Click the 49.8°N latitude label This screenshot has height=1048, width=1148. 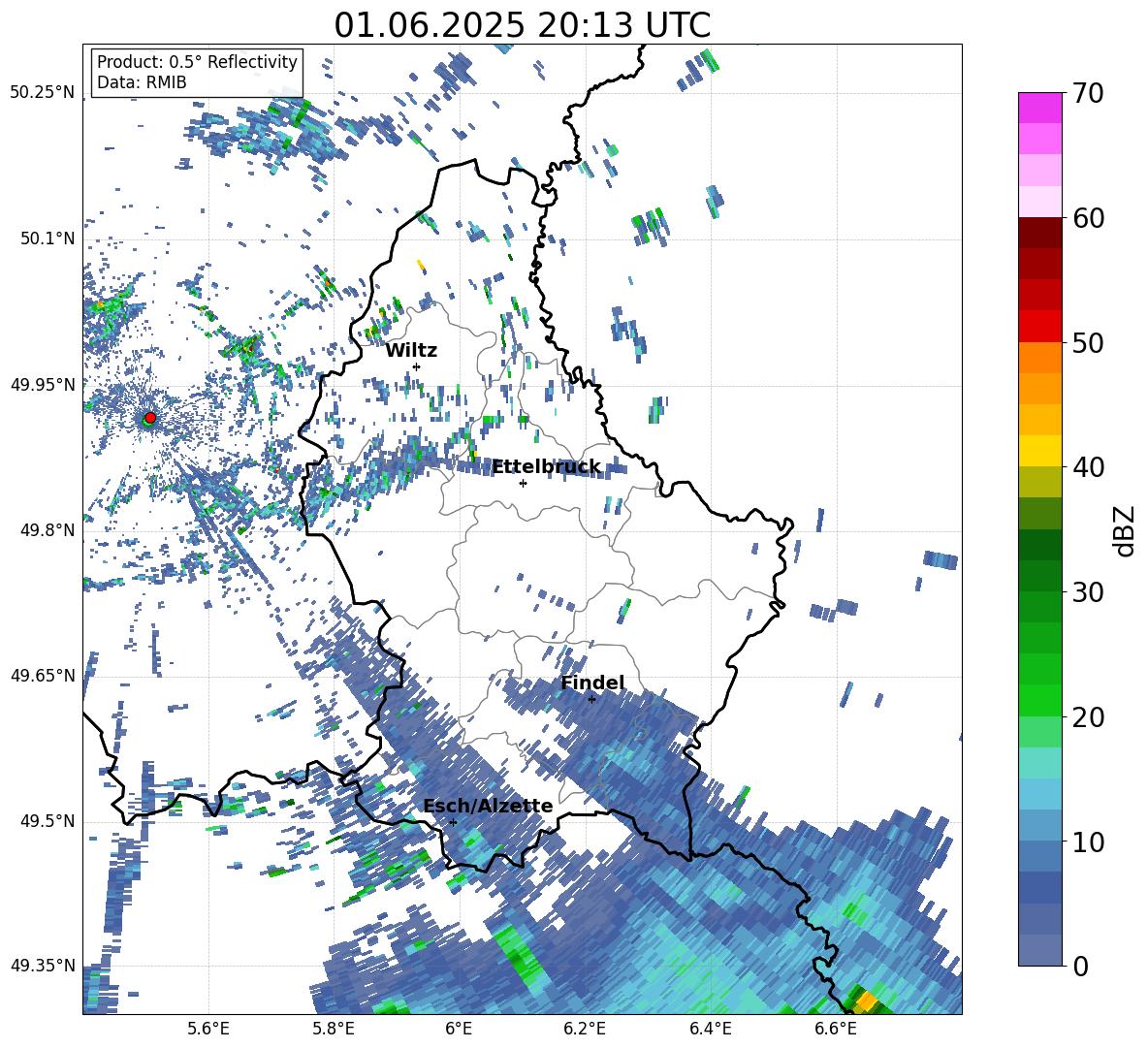pos(48,530)
